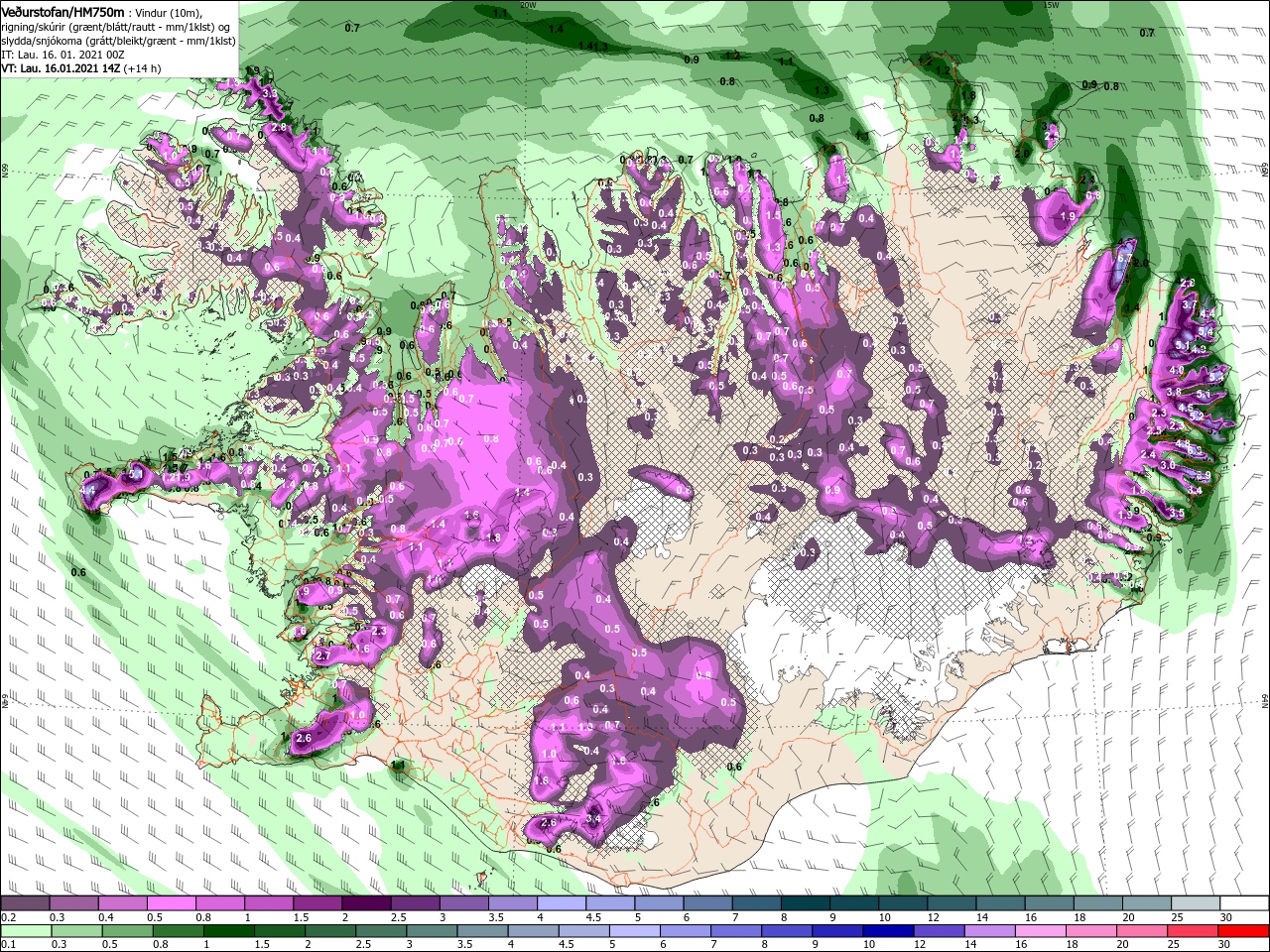Click the 'Vindur (10m)' title text
Viewport: 1270px width, 952px height.
[167, 12]
